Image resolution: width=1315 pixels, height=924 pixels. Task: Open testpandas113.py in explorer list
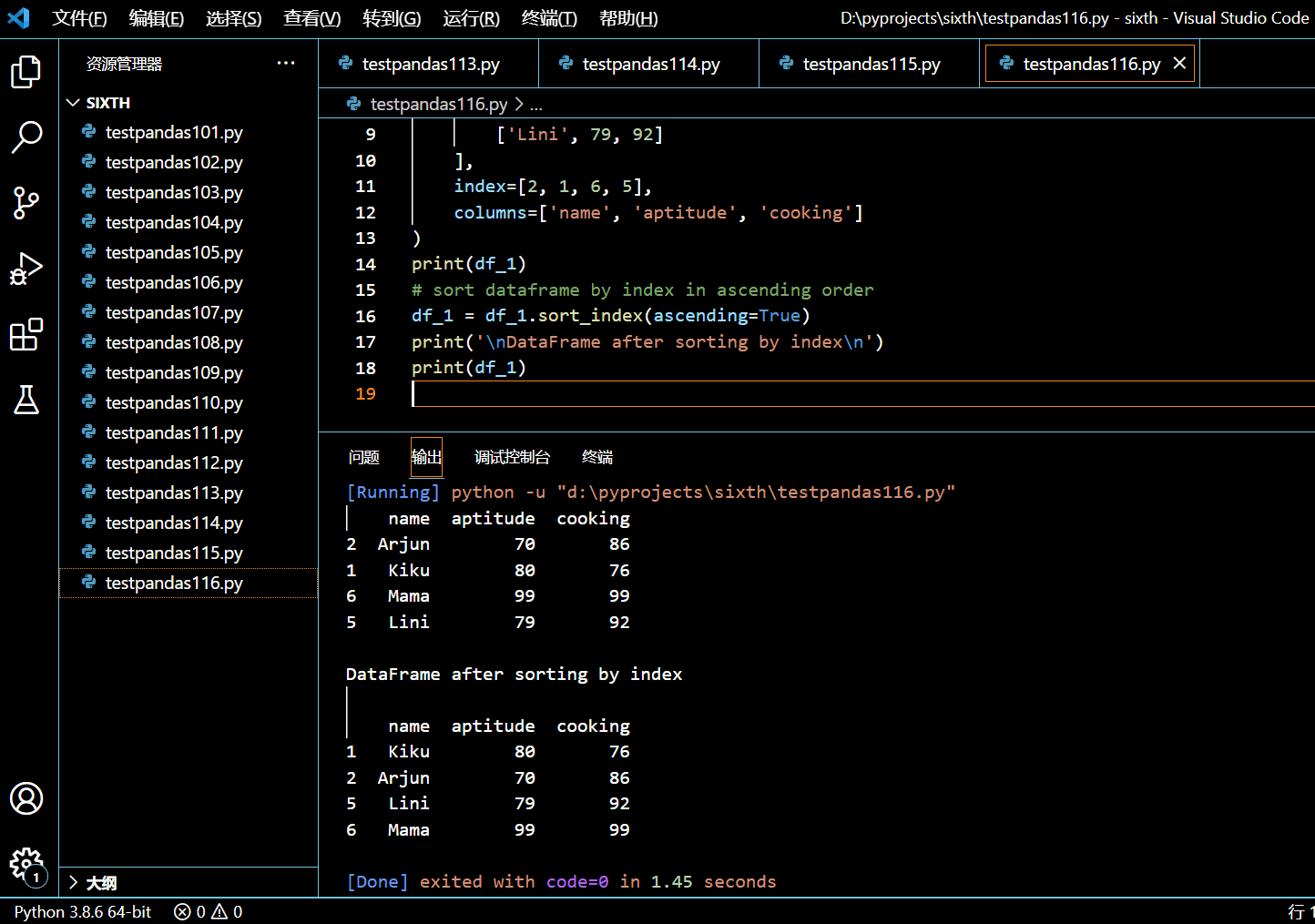click(189, 492)
